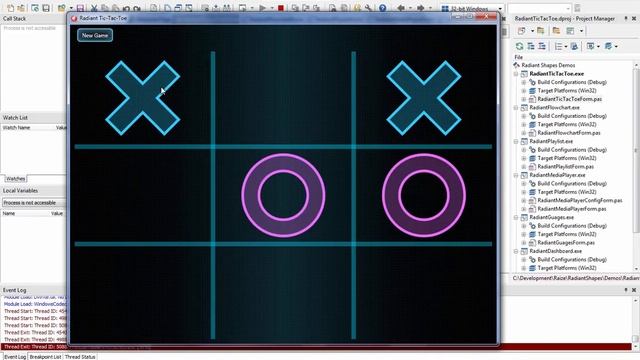Viewport: 640px width, 360px height.
Task: Click the open folder icon in Project Manager
Action: tap(541, 31)
